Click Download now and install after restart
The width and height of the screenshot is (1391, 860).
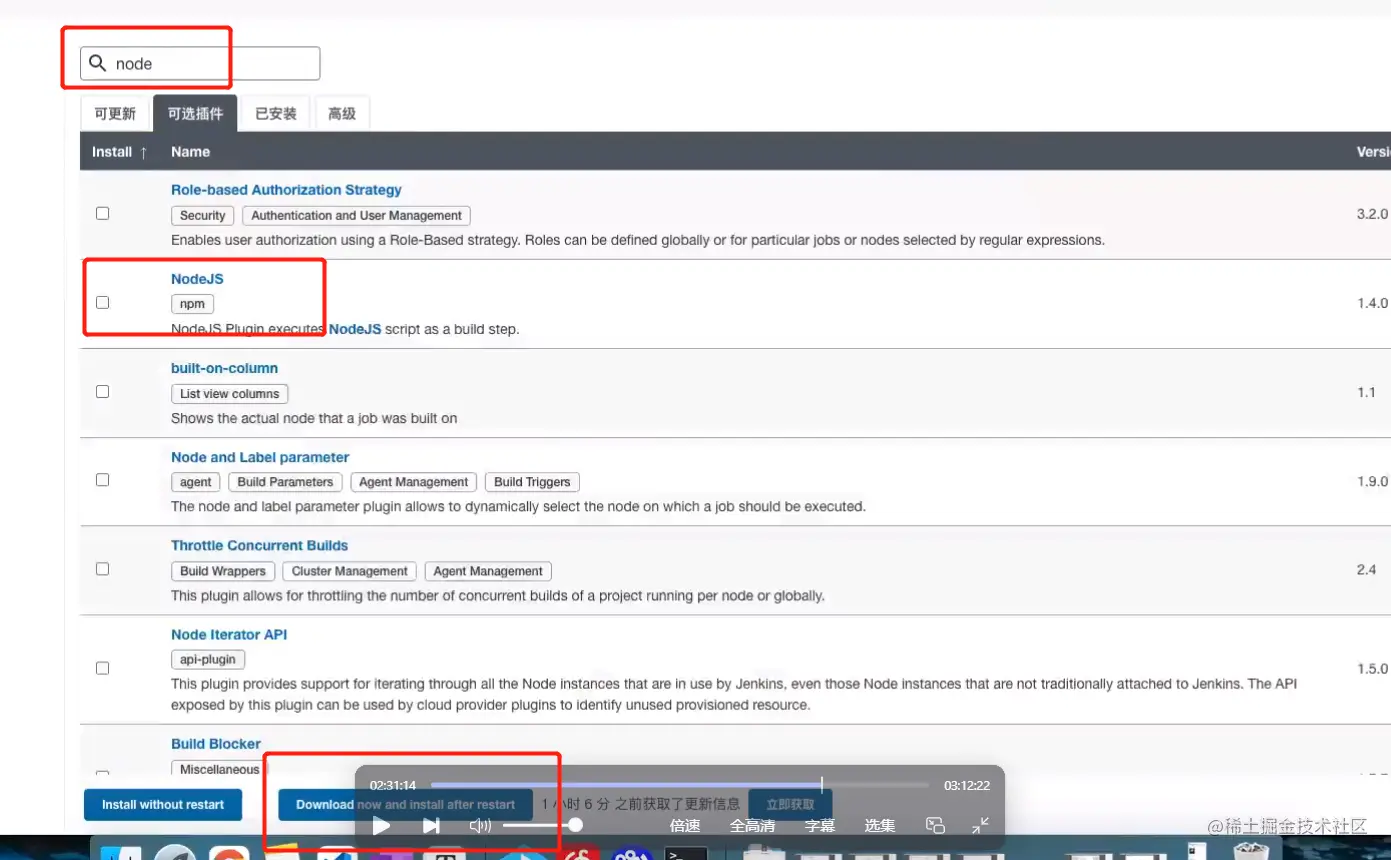coord(405,804)
